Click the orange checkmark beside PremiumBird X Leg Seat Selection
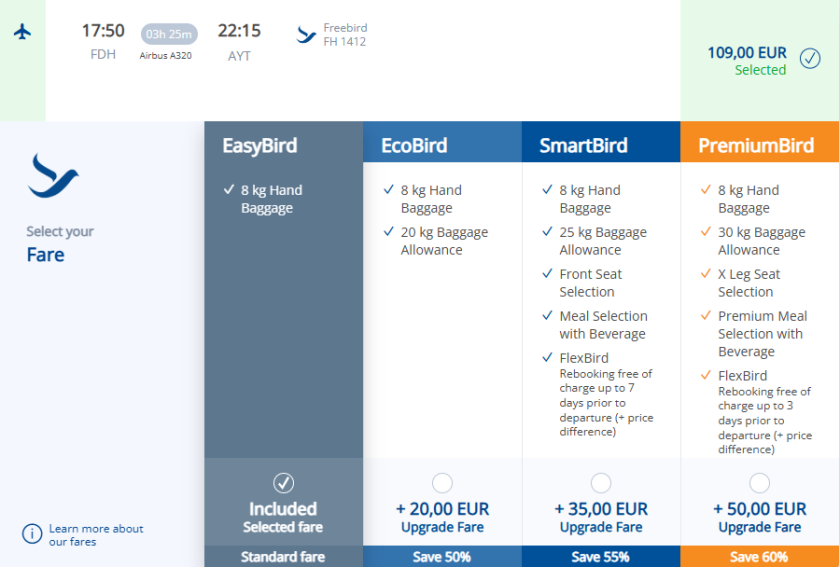840x567 pixels. click(705, 274)
